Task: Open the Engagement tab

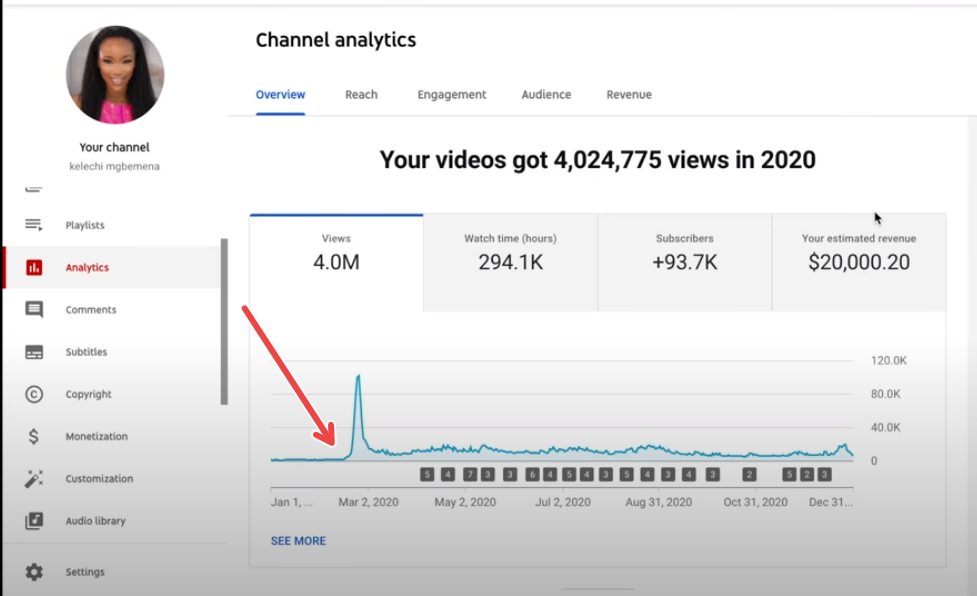Action: click(451, 94)
